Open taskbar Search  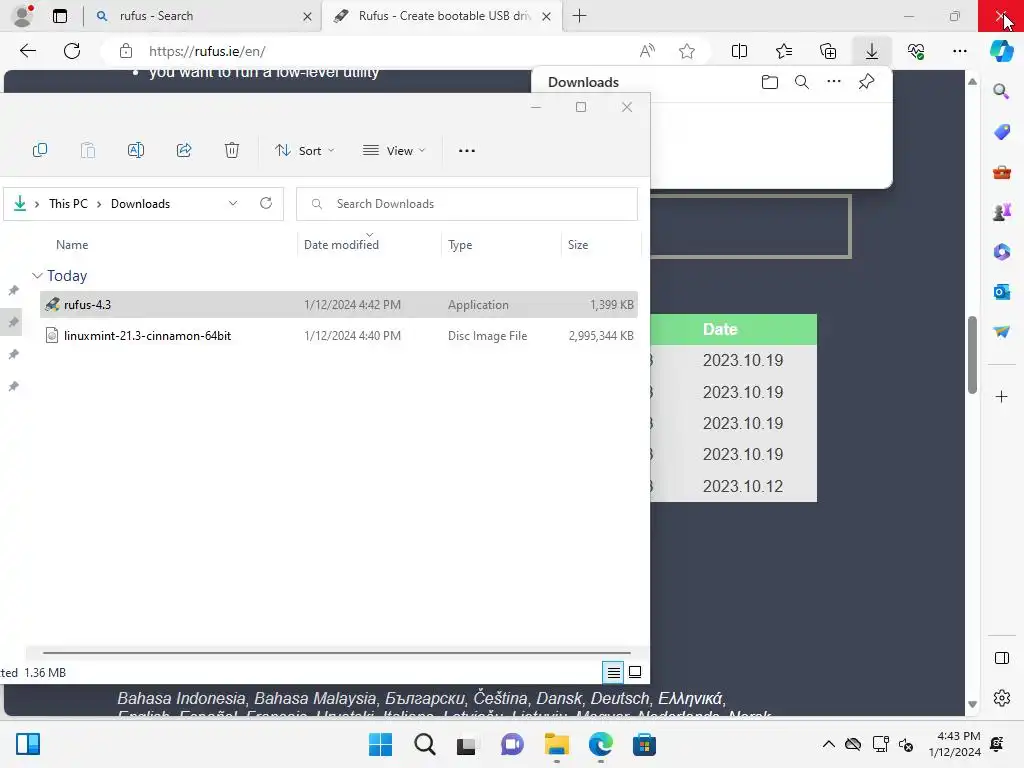click(x=424, y=744)
